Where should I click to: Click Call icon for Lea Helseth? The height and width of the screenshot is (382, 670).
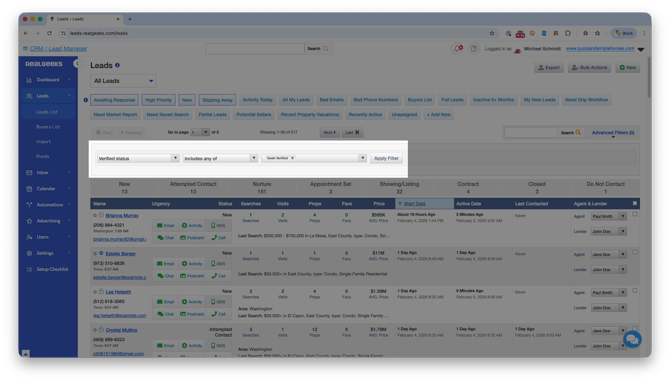218,314
